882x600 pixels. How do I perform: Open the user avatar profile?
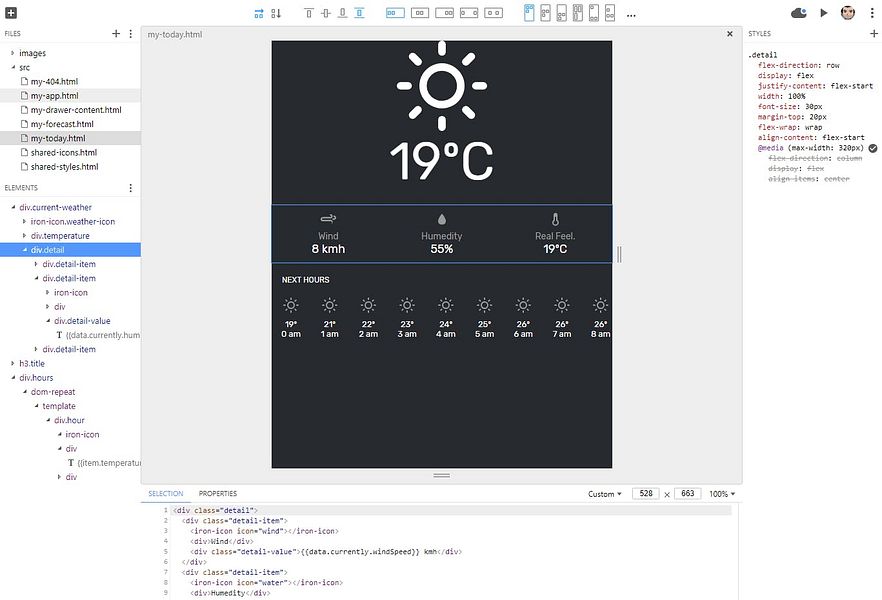point(848,13)
